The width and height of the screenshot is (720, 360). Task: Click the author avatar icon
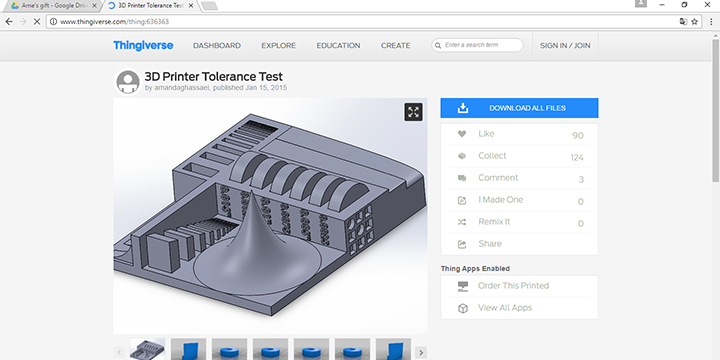pos(128,82)
